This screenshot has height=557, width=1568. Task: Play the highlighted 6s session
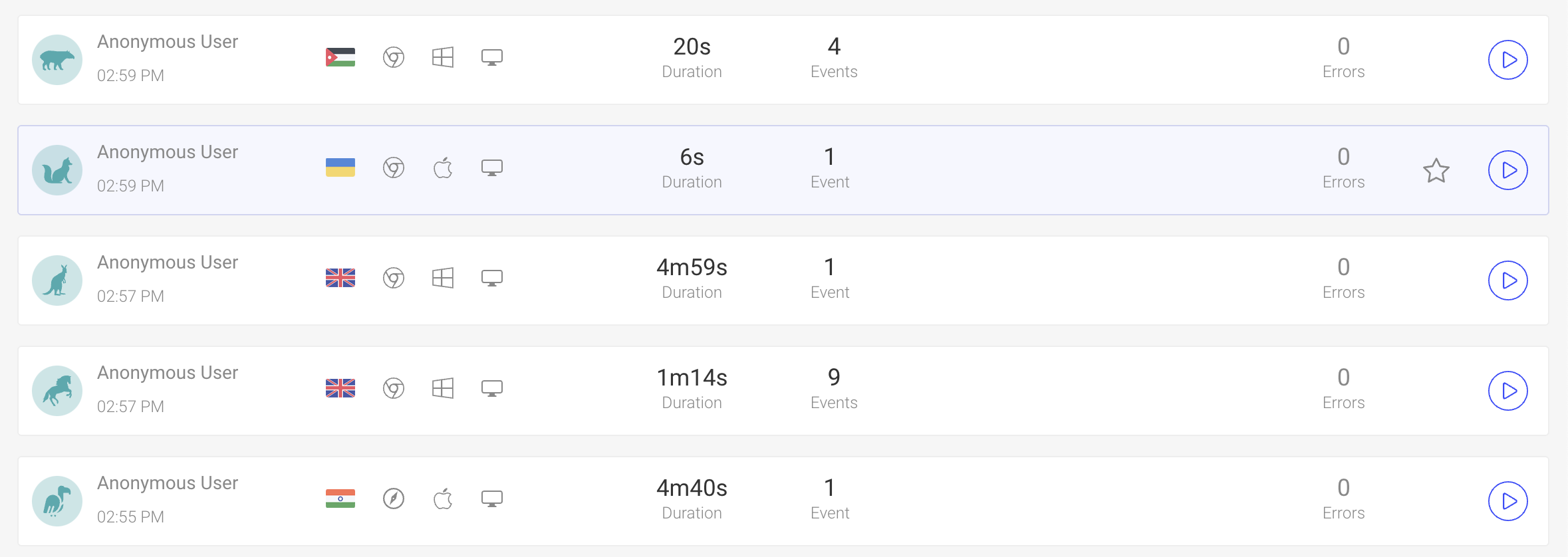click(x=1507, y=170)
